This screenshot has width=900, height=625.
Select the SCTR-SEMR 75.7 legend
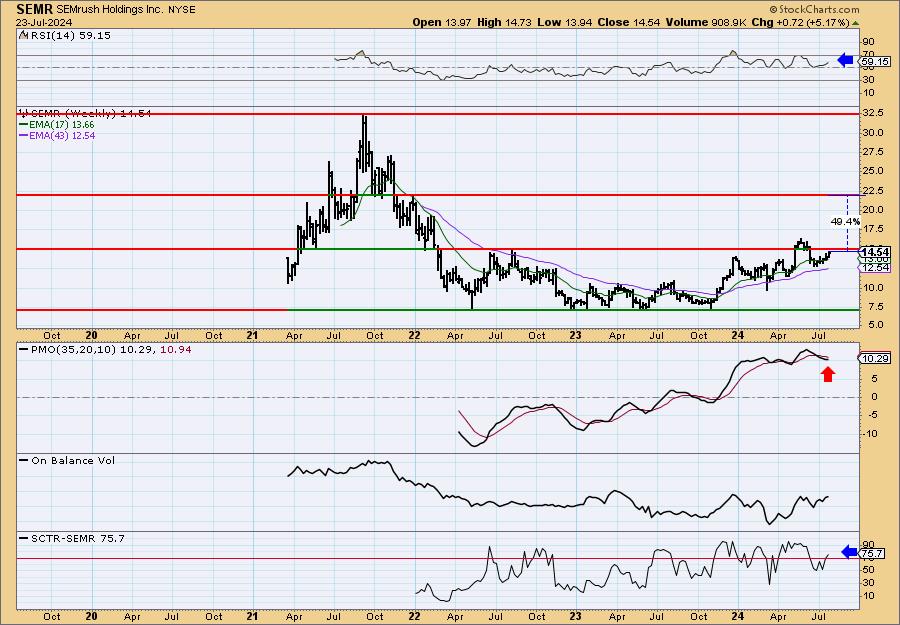[77, 538]
